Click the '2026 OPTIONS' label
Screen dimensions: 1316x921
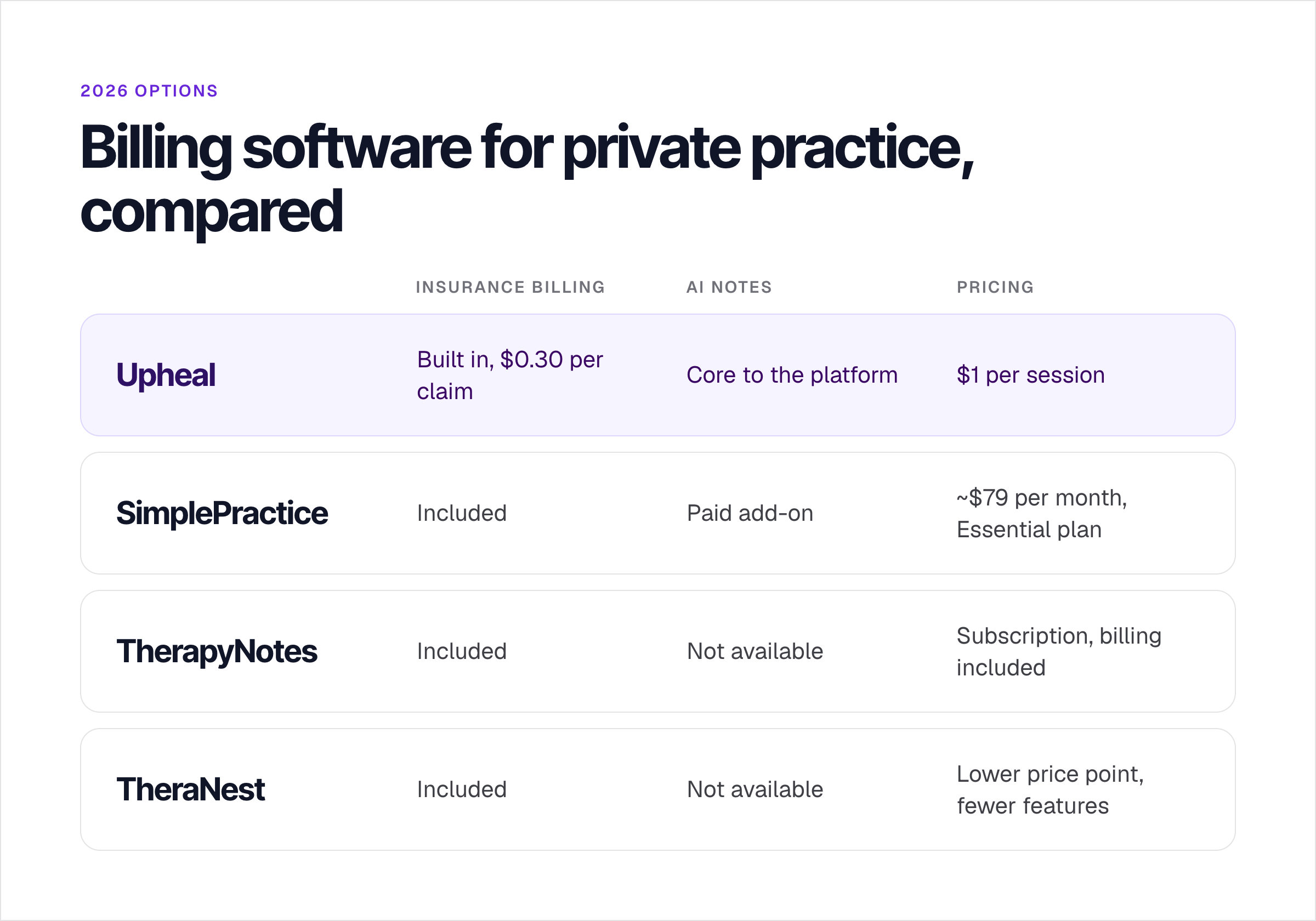[149, 90]
